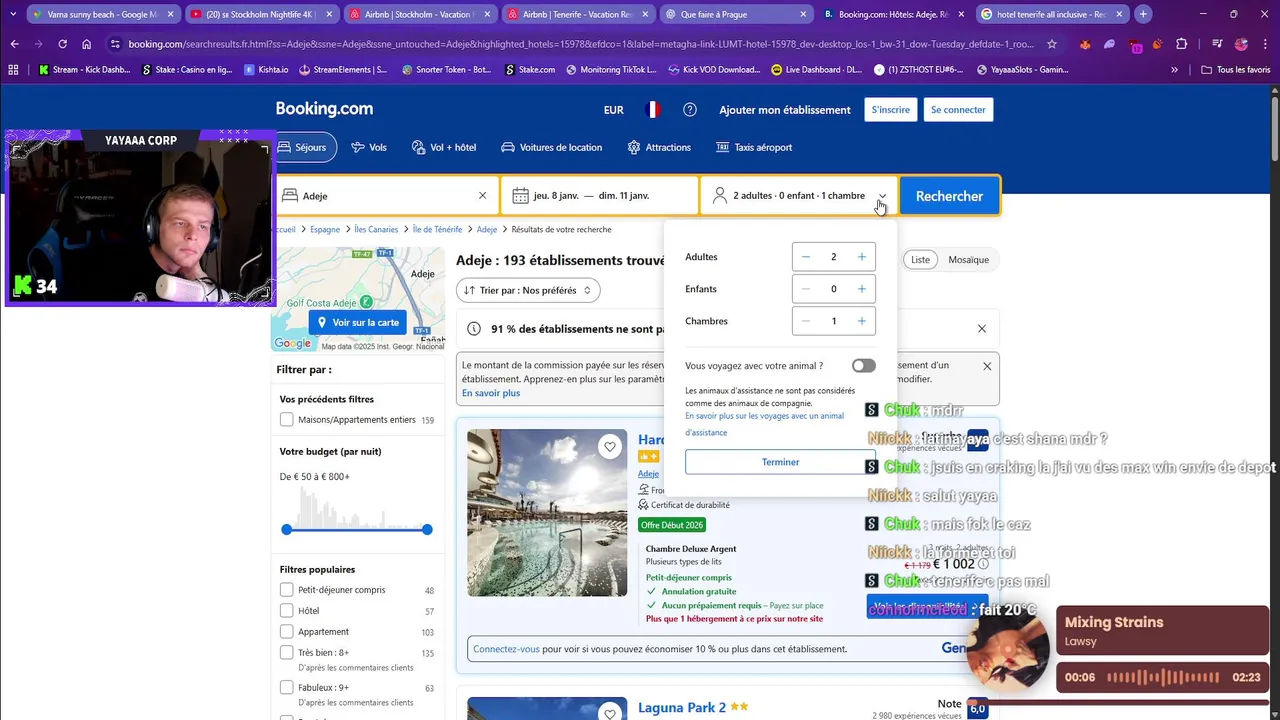Adjust the maximum budget slider handle
Image resolution: width=1280 pixels, height=720 pixels.
(x=427, y=529)
